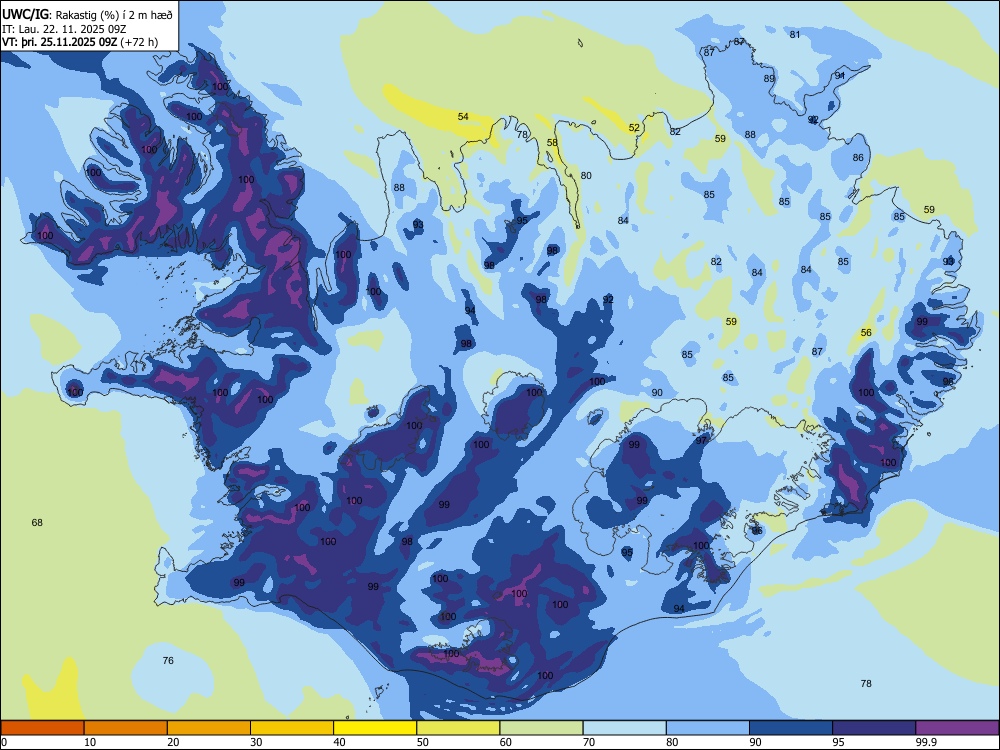Click the legend scale label '99.9'

[x=926, y=742]
